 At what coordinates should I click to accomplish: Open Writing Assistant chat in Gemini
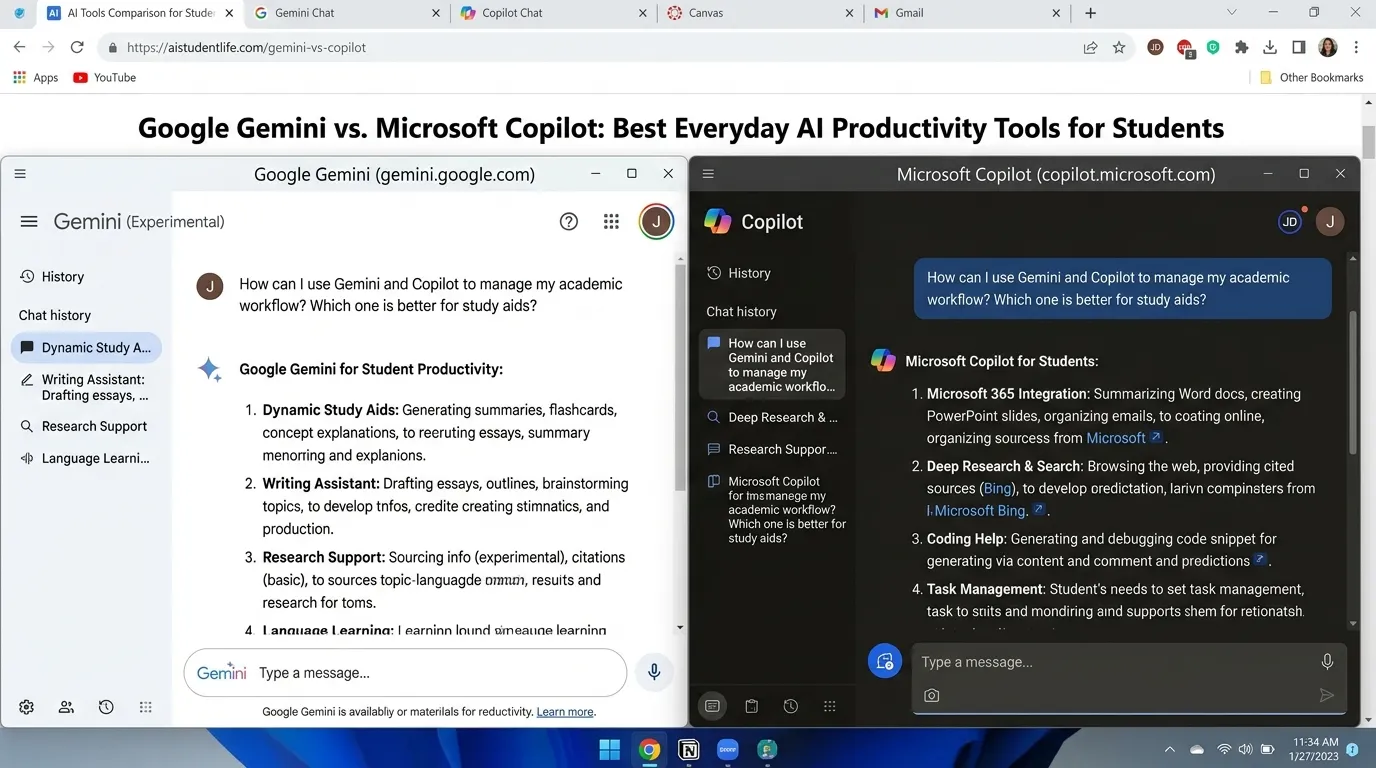pyautogui.click(x=86, y=387)
